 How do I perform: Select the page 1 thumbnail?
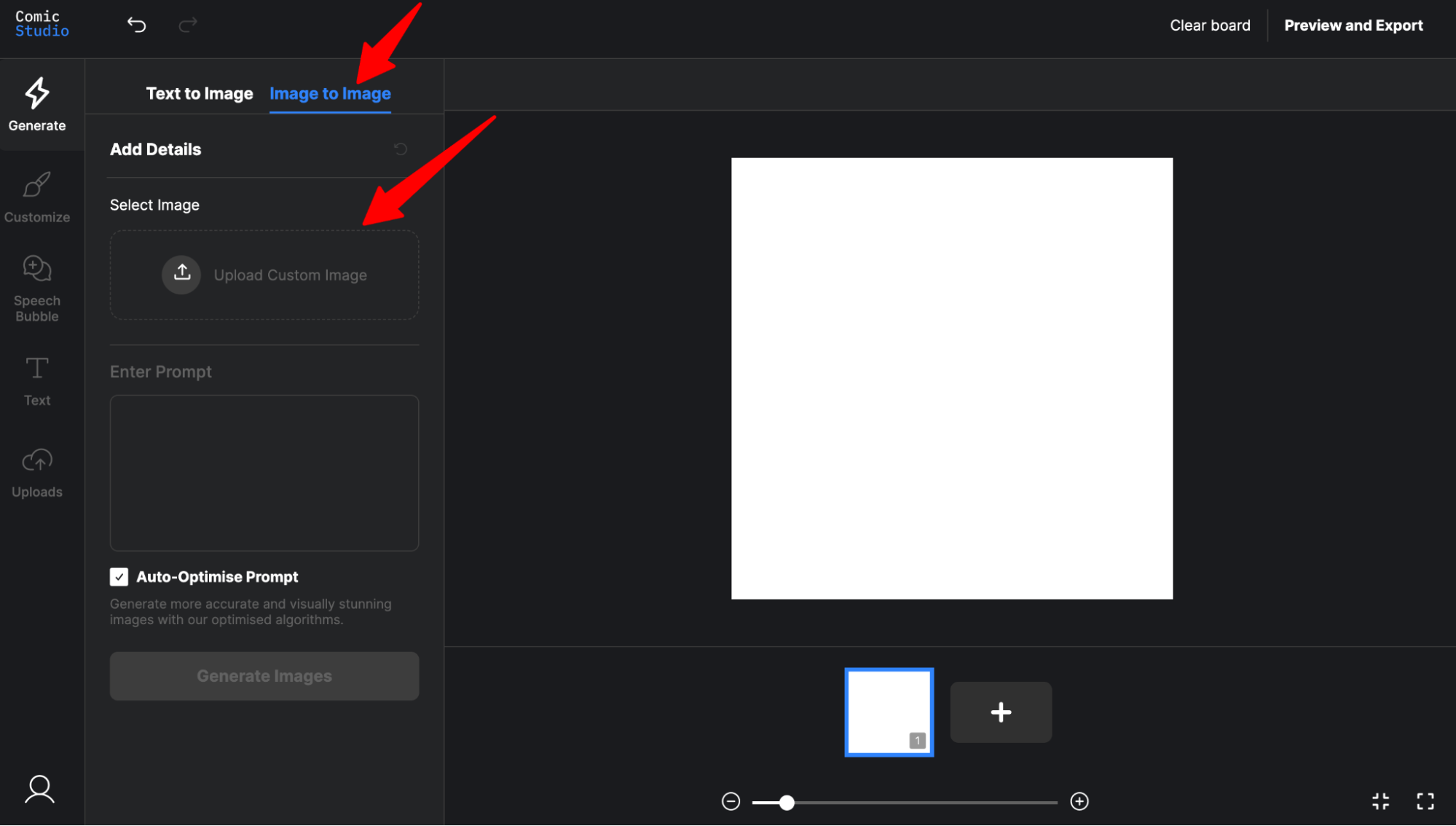889,712
